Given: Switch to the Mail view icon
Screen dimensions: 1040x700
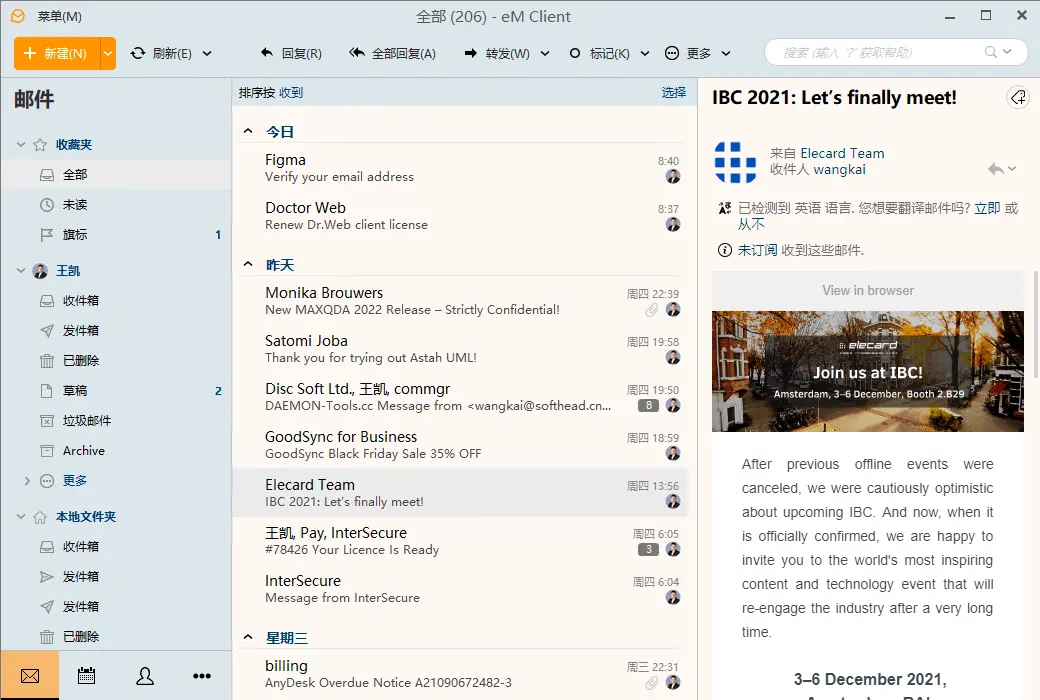Looking at the screenshot, I should click(30, 675).
